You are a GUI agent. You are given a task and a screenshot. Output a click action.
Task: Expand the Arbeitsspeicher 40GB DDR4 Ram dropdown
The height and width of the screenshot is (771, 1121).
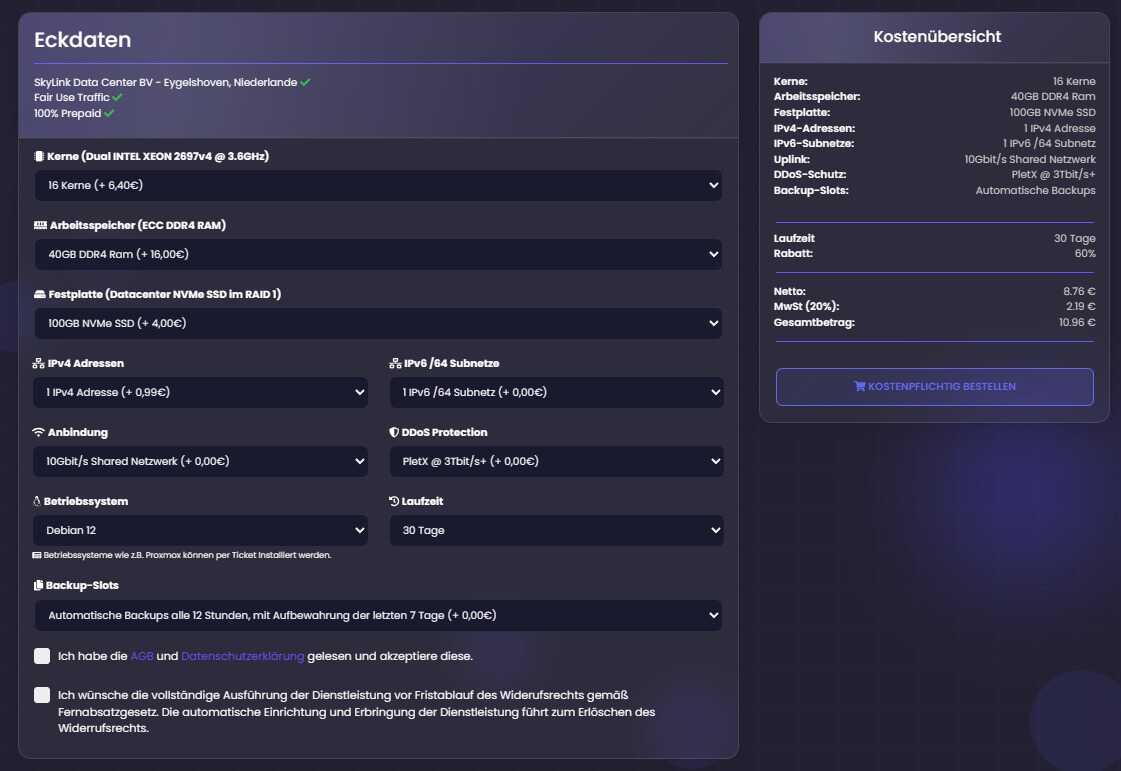click(378, 254)
